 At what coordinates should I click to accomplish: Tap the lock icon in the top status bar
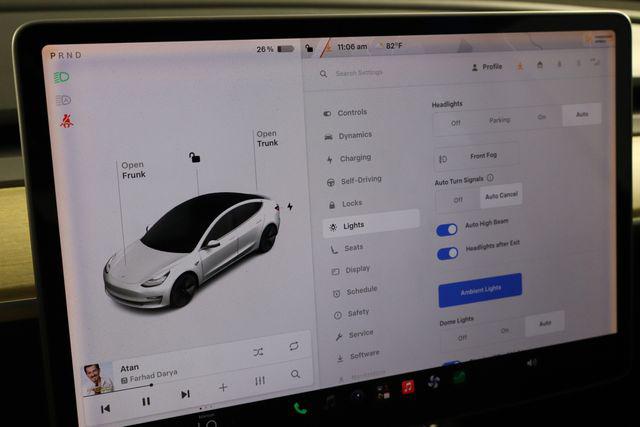click(309, 49)
